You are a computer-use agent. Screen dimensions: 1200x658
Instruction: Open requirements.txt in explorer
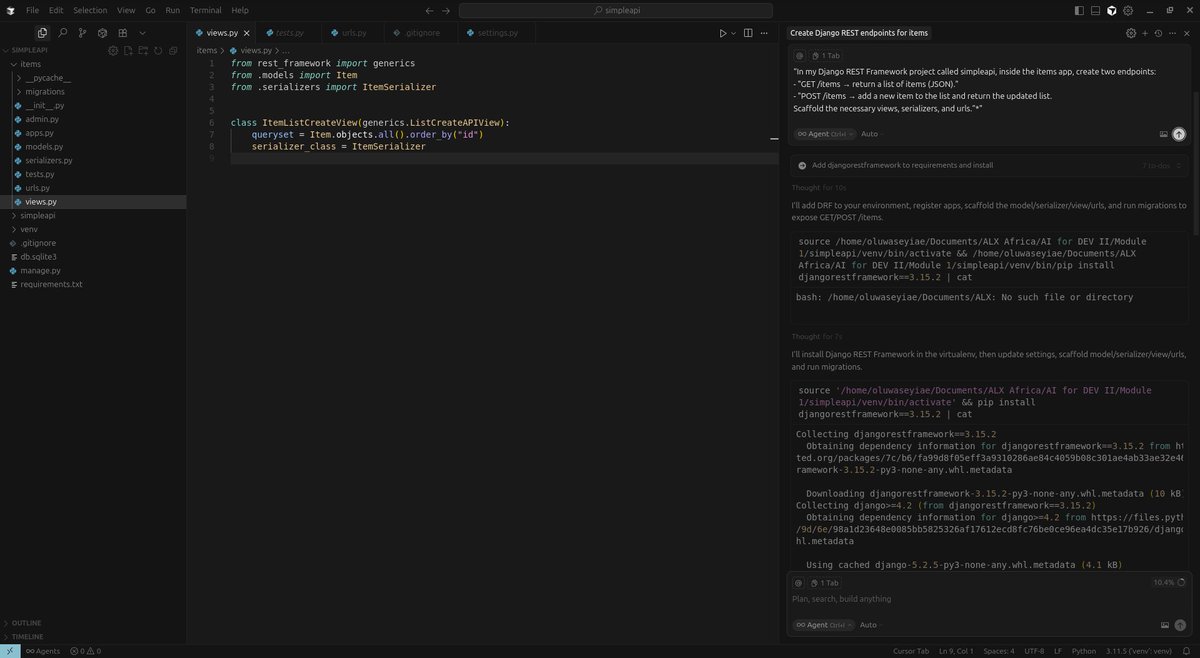[x=51, y=284]
